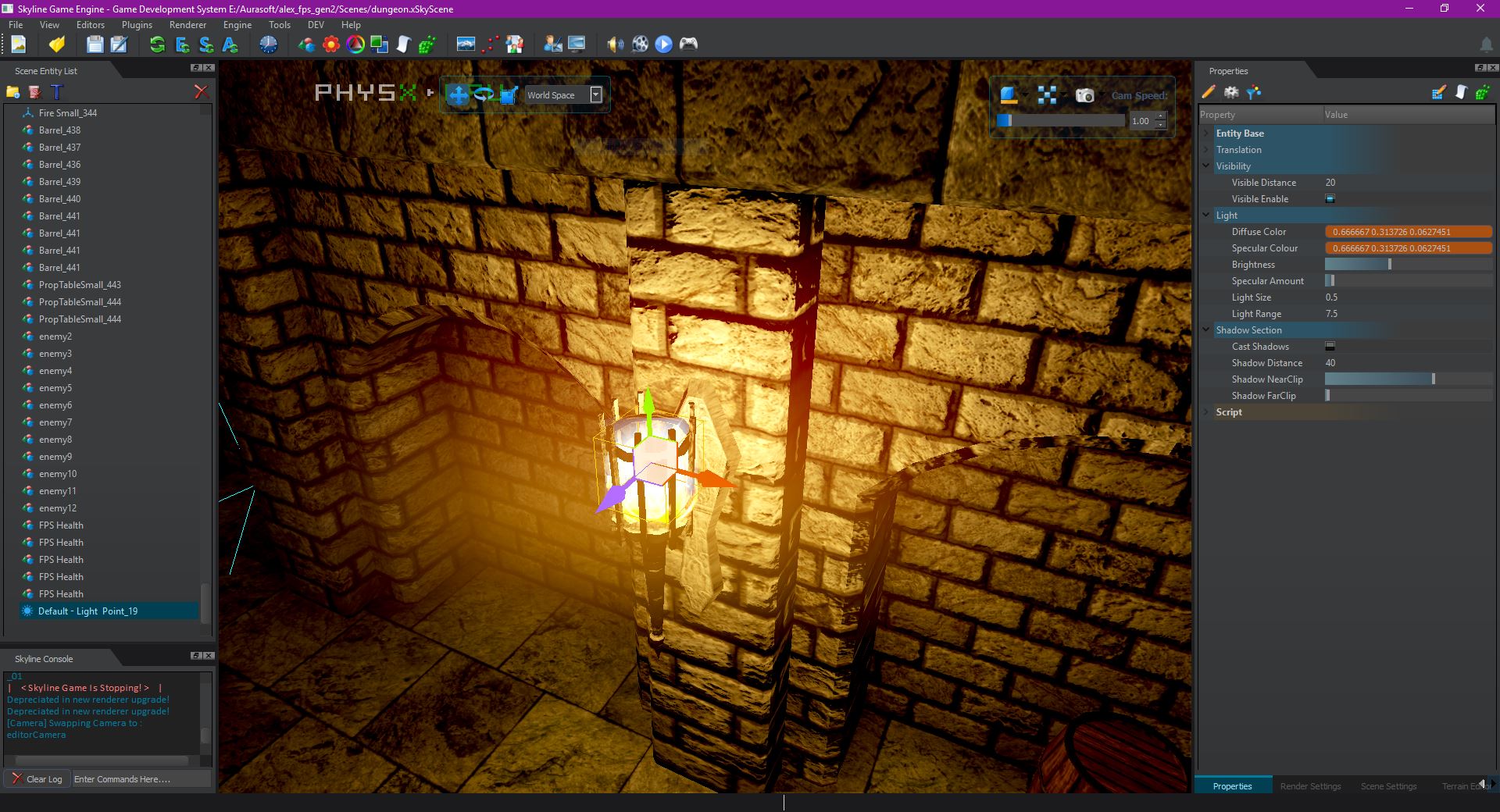The height and width of the screenshot is (812, 1500).
Task: Click the film reel icon in toolbar
Action: (640, 45)
